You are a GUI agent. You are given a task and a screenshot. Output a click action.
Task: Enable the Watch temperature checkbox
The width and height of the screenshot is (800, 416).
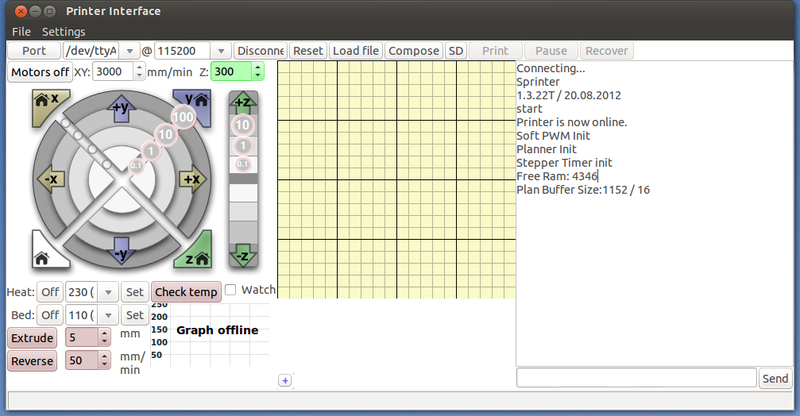[x=231, y=291]
